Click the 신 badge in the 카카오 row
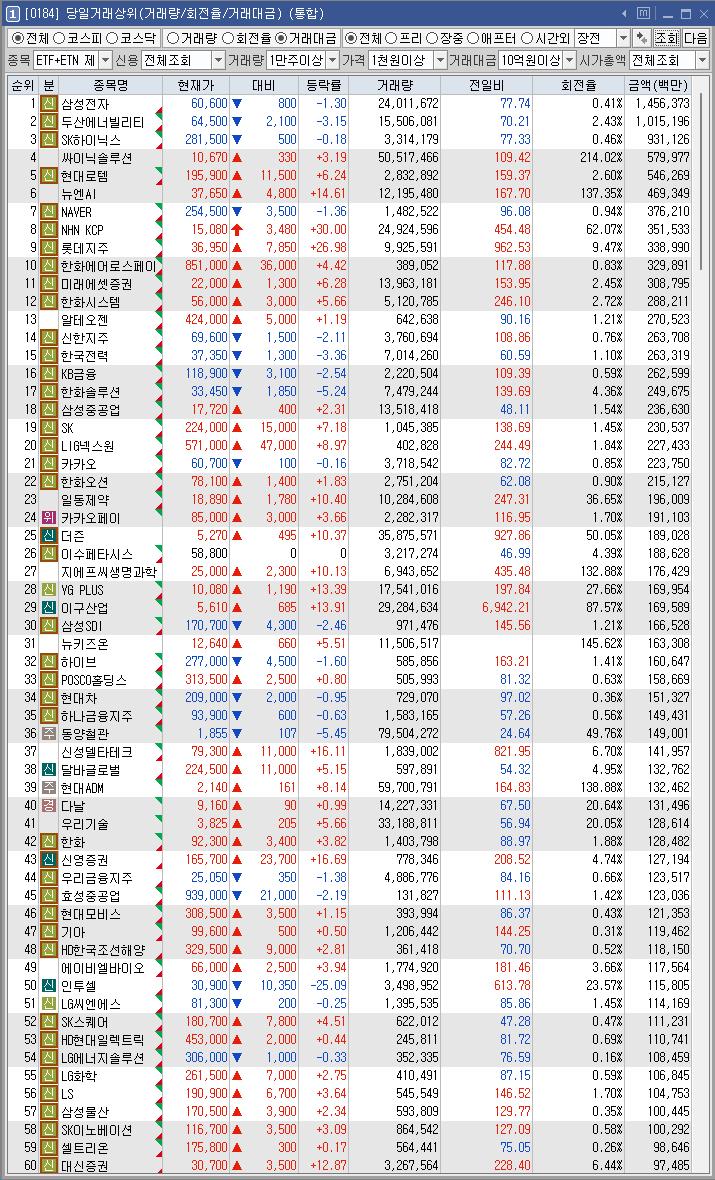Viewport: 715px width, 1180px height. tap(48, 464)
